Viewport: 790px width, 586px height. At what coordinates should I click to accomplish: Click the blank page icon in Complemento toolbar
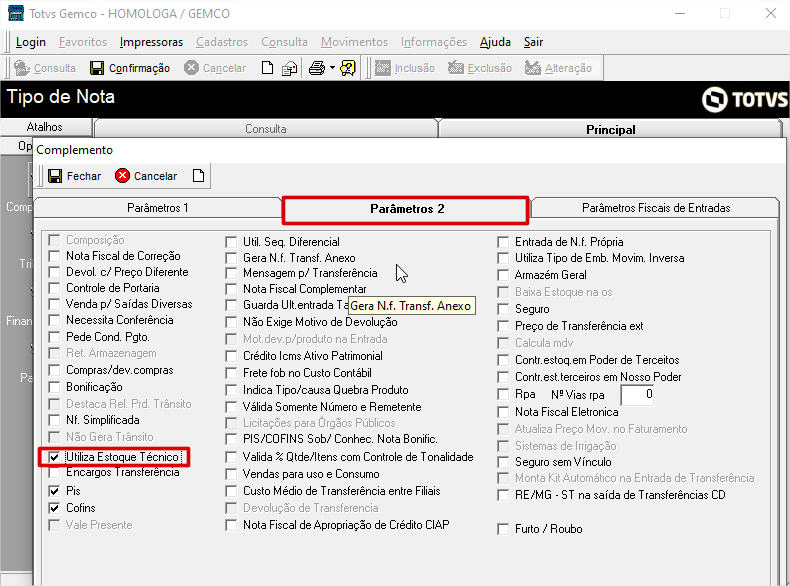pyautogui.click(x=199, y=176)
